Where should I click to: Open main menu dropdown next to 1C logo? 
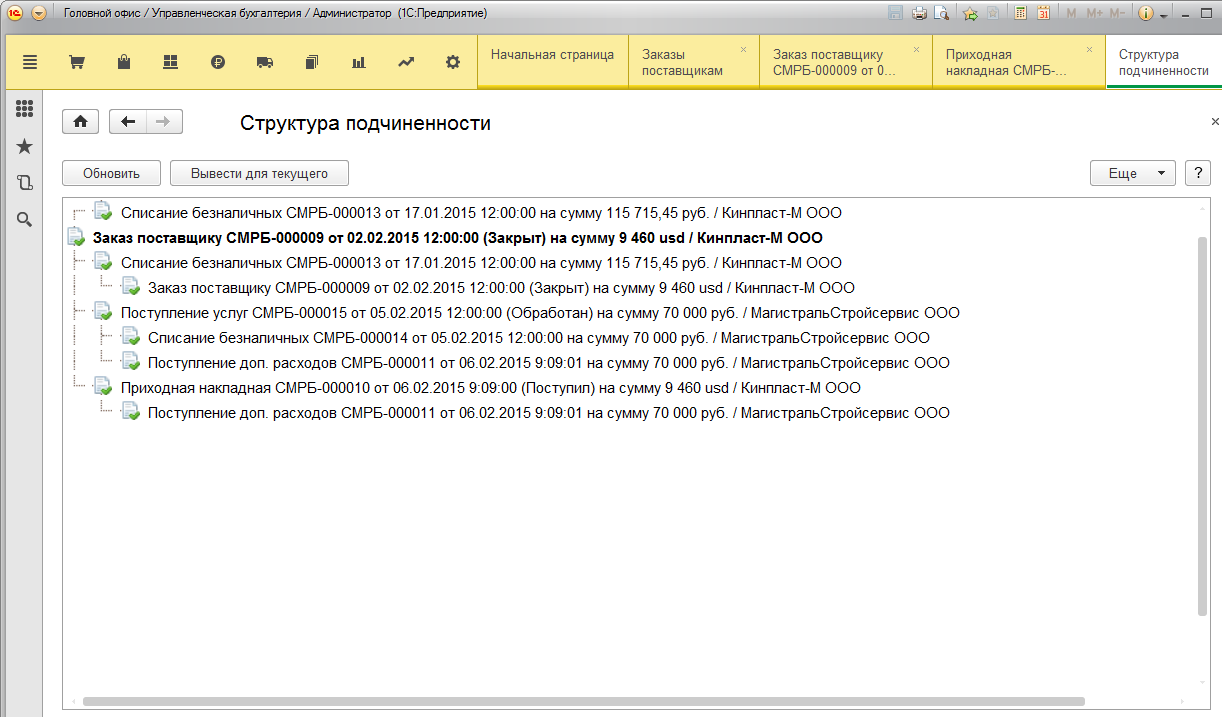pyautogui.click(x=39, y=13)
